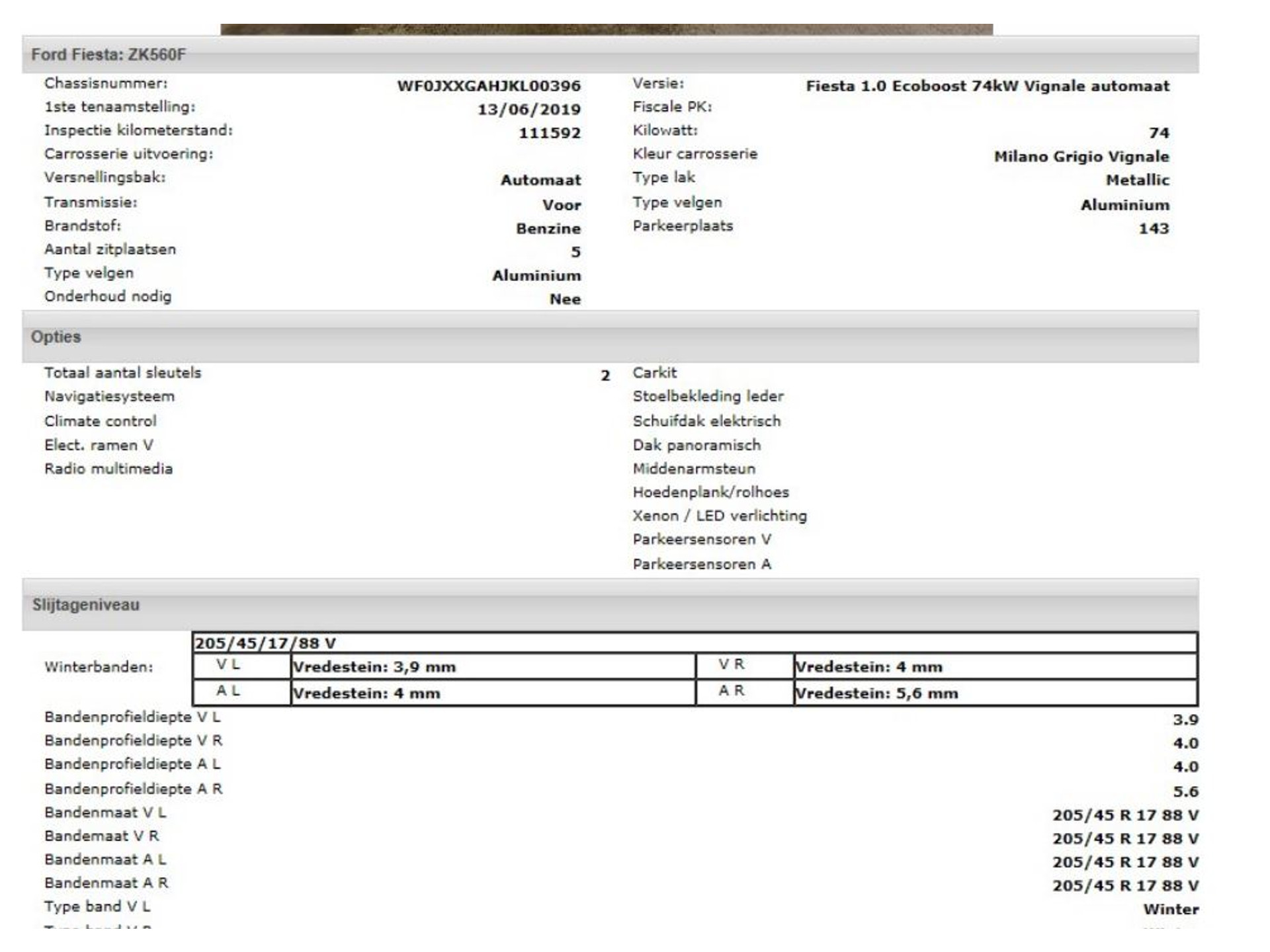Click the Slijtageniveau section header
The width and height of the screenshot is (1270, 952).
610,605
